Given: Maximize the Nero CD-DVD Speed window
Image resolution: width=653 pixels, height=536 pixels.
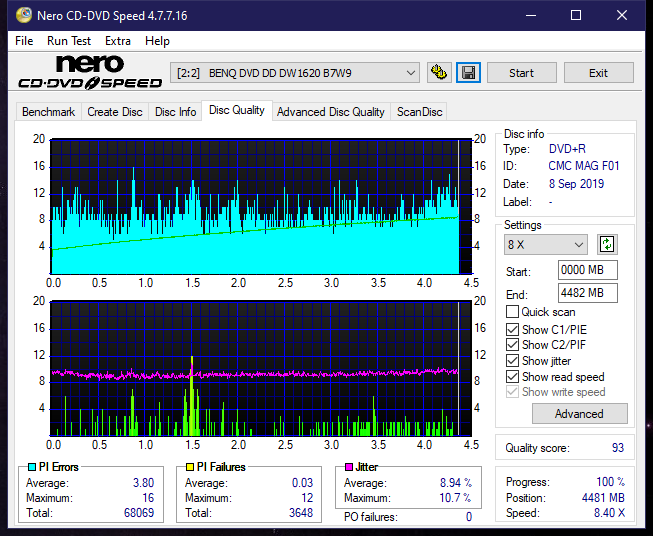Looking at the screenshot, I should click(576, 15).
